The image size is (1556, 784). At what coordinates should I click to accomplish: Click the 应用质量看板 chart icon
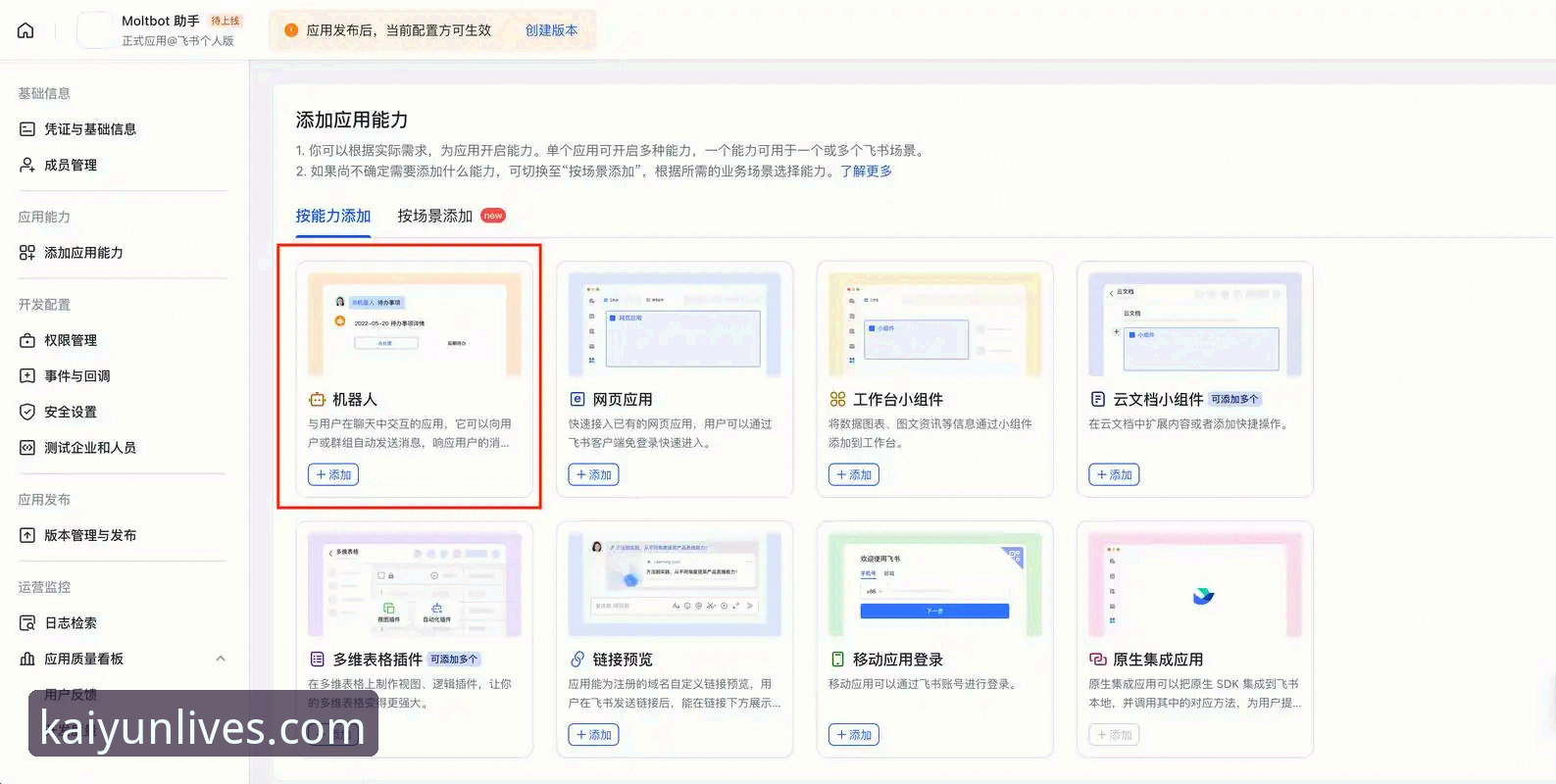(x=27, y=659)
